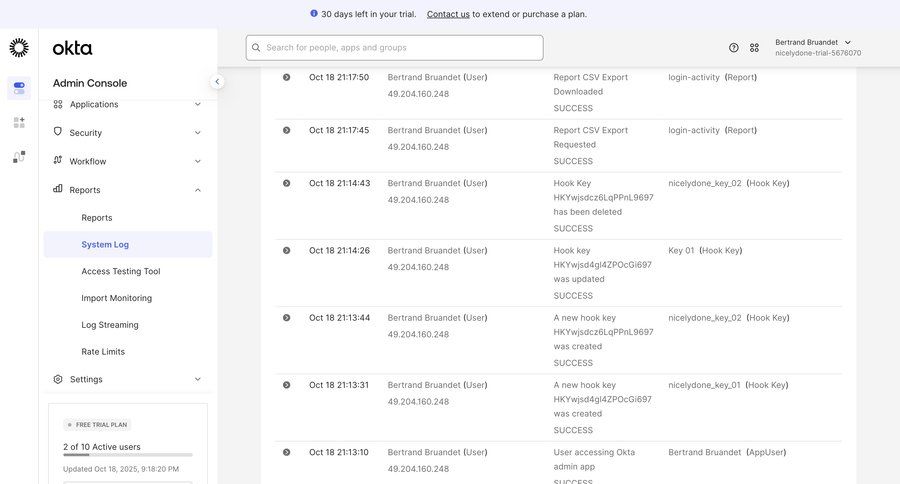This screenshot has height=484, width=900.
Task: Expand the Oct 18 21:13:10 log entry
Action: (286, 452)
